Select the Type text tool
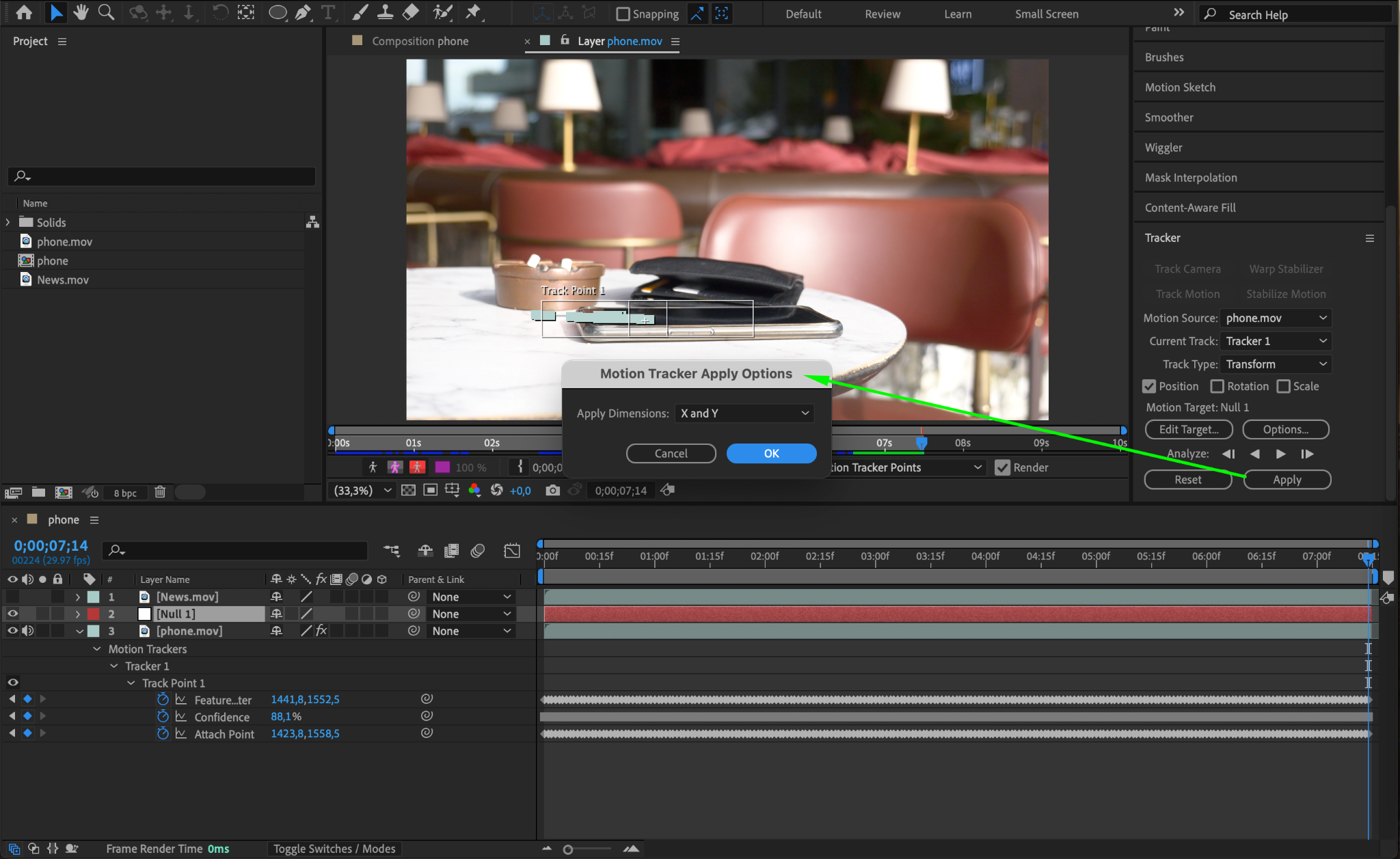This screenshot has height=859, width=1400. coord(328,12)
